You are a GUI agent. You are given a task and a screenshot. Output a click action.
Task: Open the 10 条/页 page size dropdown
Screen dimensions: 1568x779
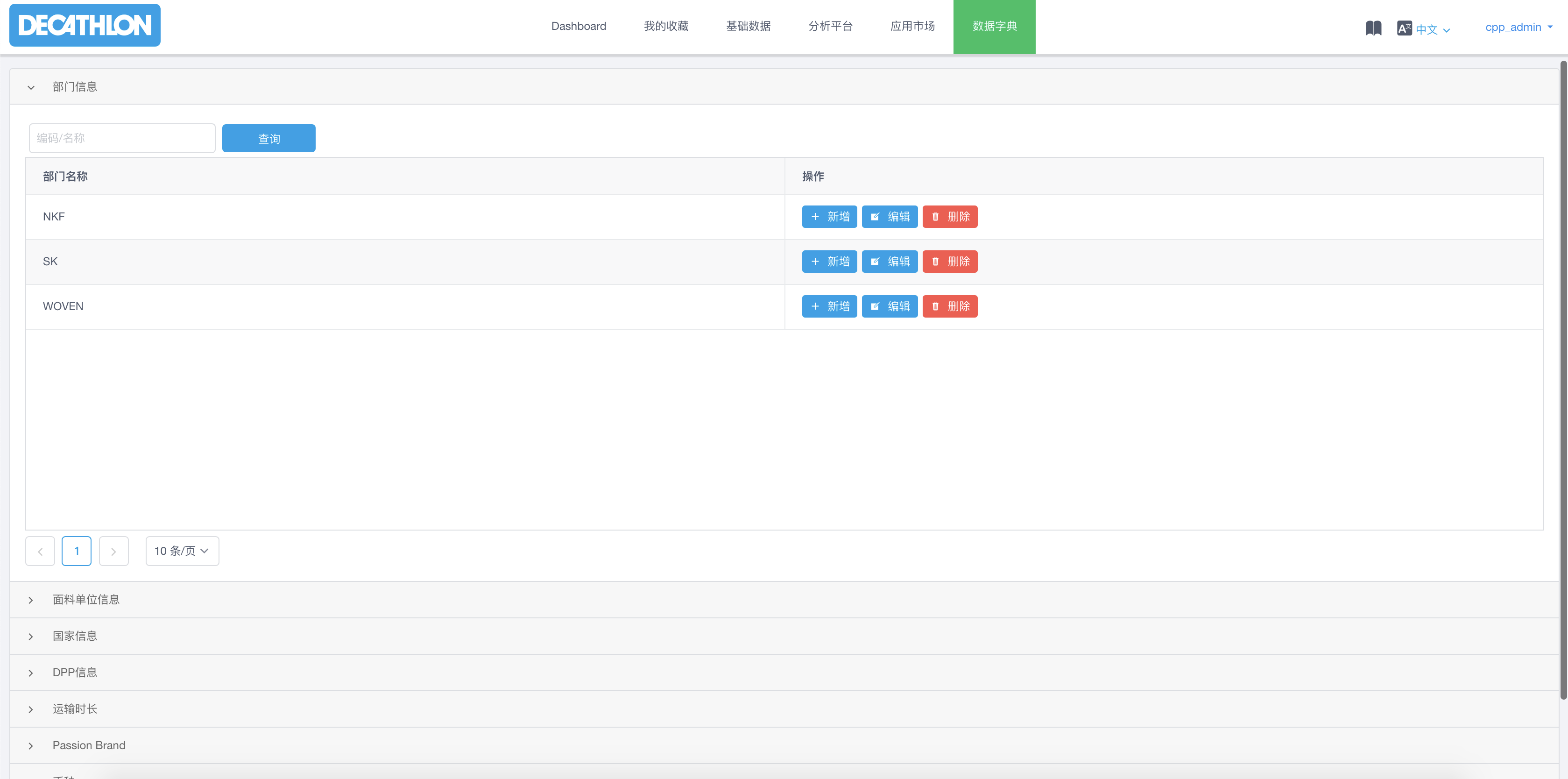tap(182, 552)
